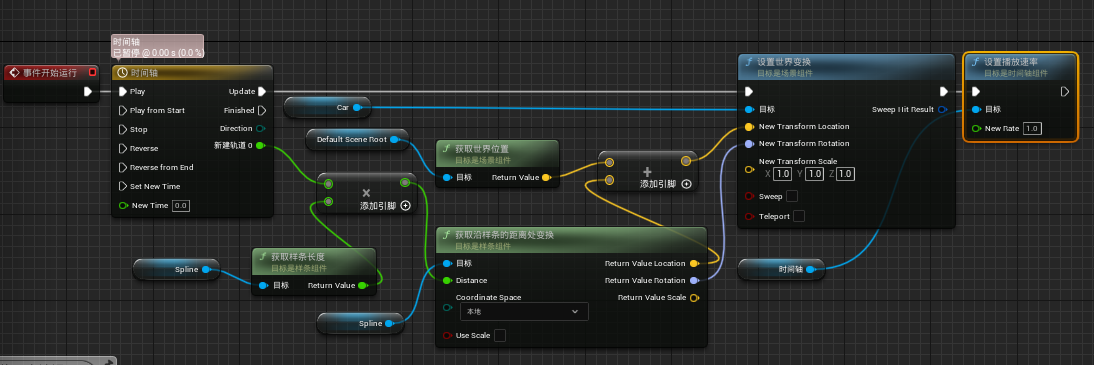This screenshot has width=1094, height=365.
Task: Click the 目标 pin on 设置世界变换
Action: coord(749,110)
